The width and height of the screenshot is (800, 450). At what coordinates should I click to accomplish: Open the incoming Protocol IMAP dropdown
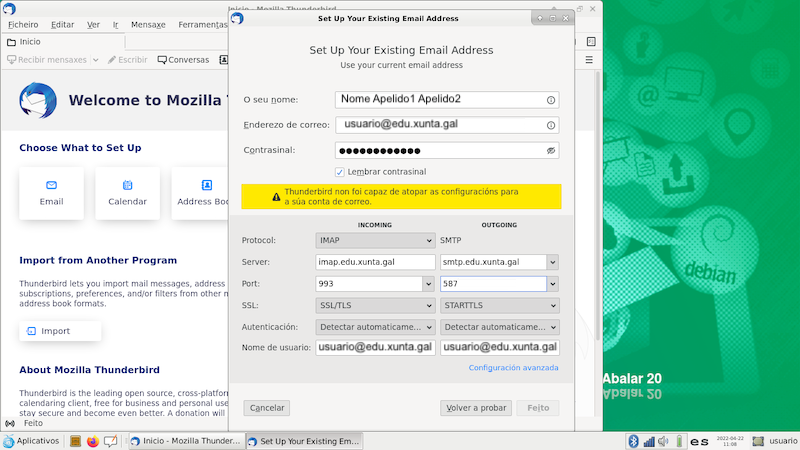point(374,241)
